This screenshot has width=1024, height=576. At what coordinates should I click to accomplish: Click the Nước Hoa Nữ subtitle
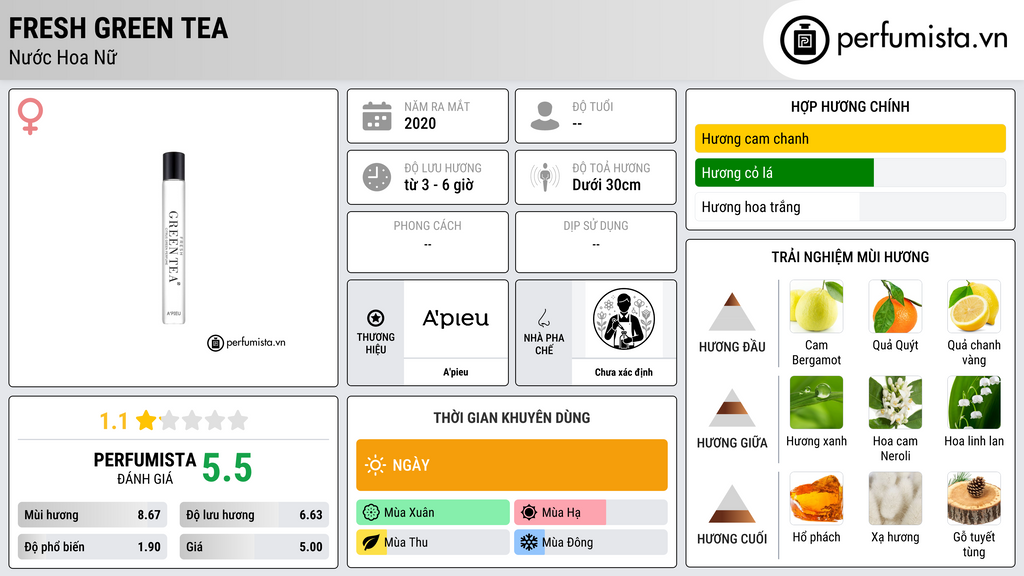[63, 57]
